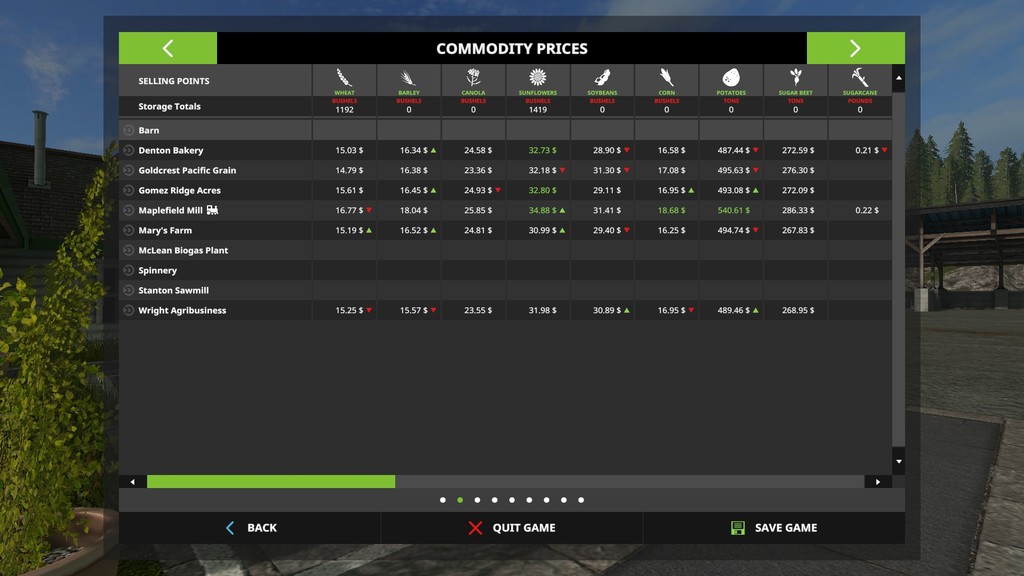Toggle the marker icon beside Mary's Farm

point(128,230)
